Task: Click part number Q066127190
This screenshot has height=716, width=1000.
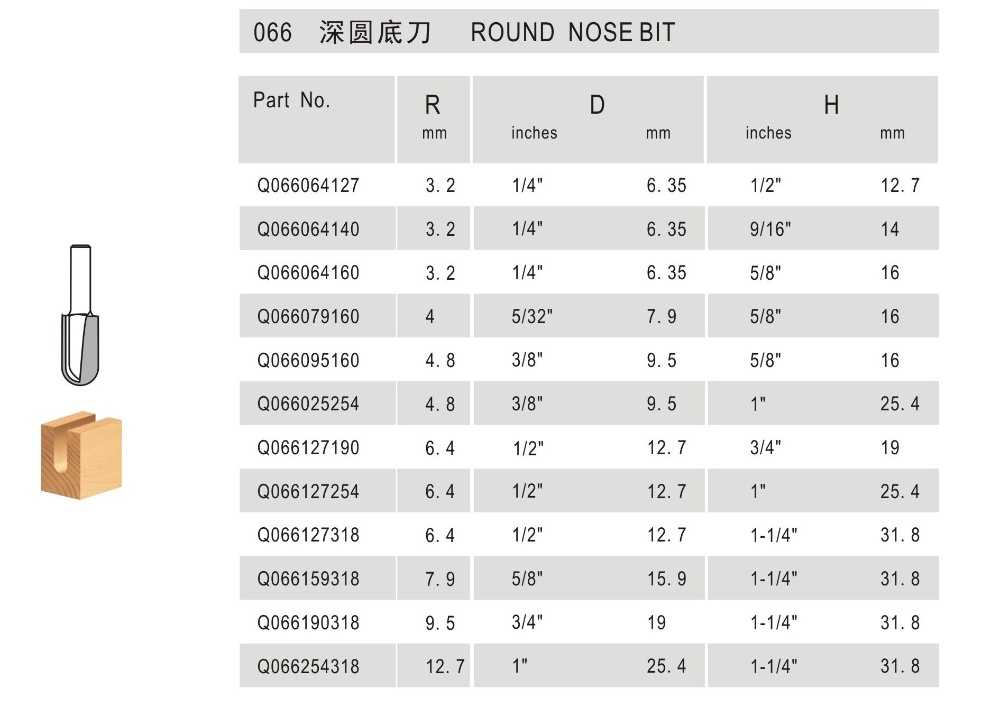Action: [308, 448]
